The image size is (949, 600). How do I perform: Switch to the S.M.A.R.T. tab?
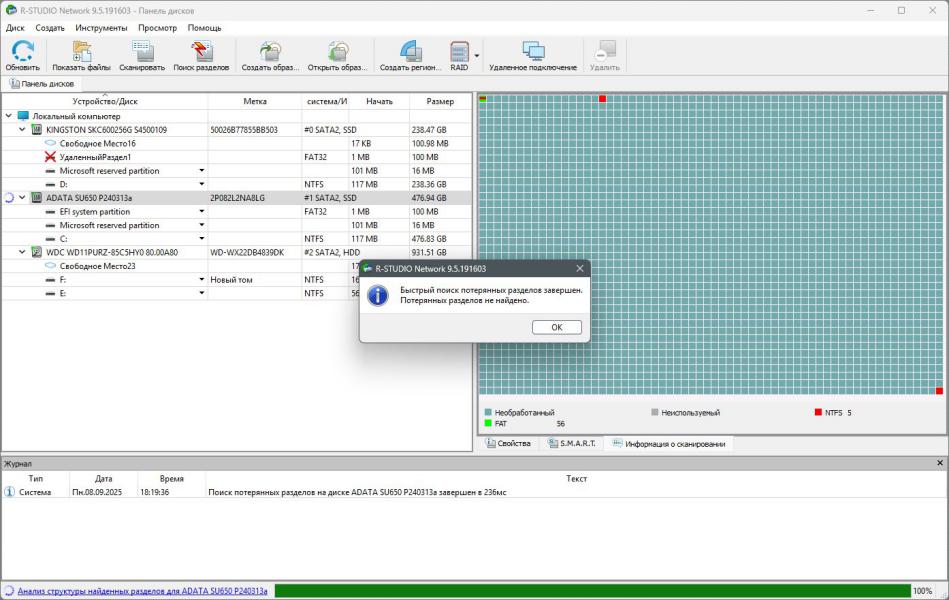point(571,443)
